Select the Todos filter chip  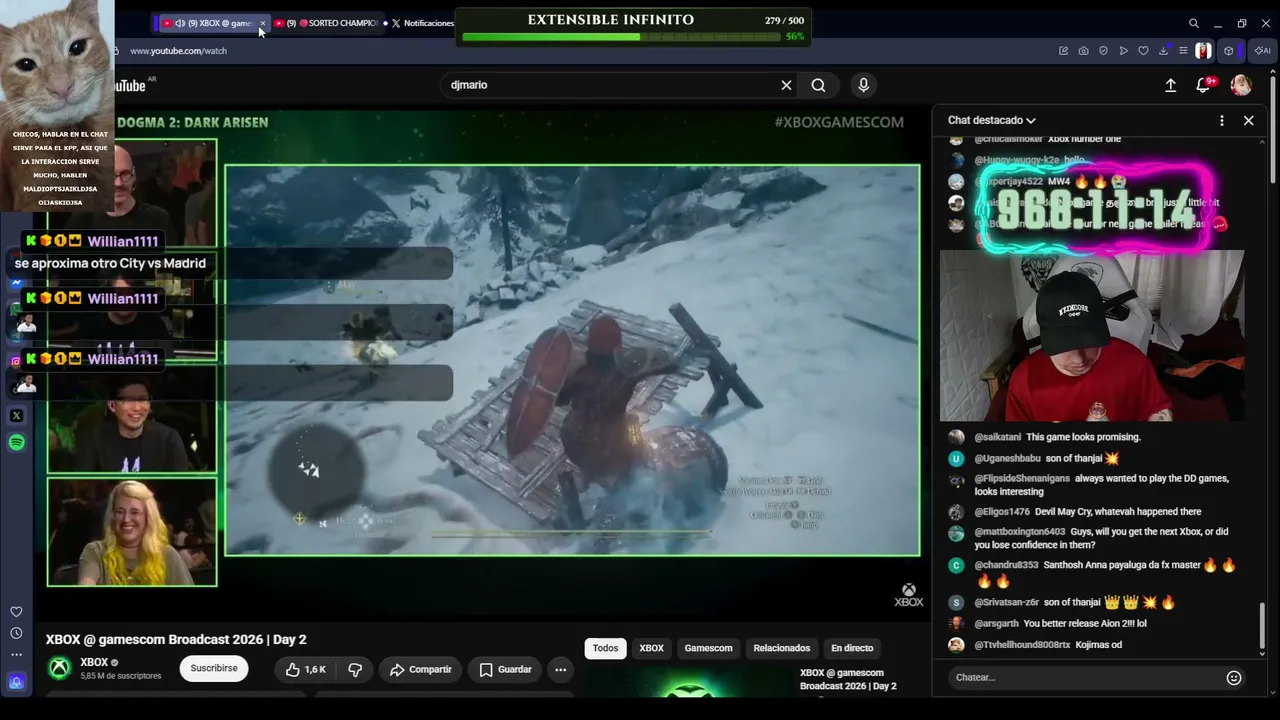[x=605, y=648]
